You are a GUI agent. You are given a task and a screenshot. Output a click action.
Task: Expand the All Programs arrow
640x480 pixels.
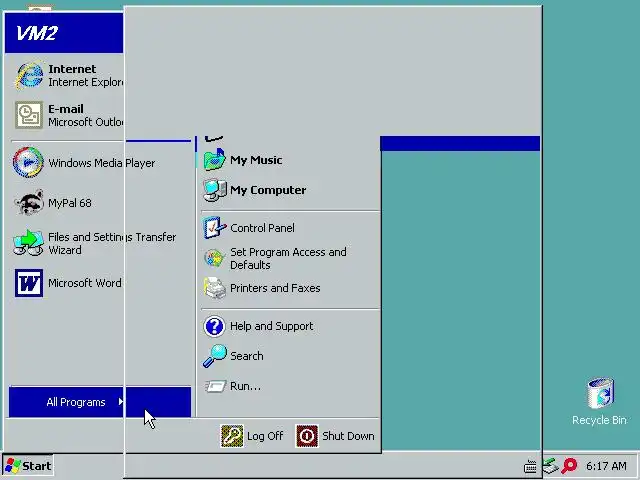click(120, 402)
